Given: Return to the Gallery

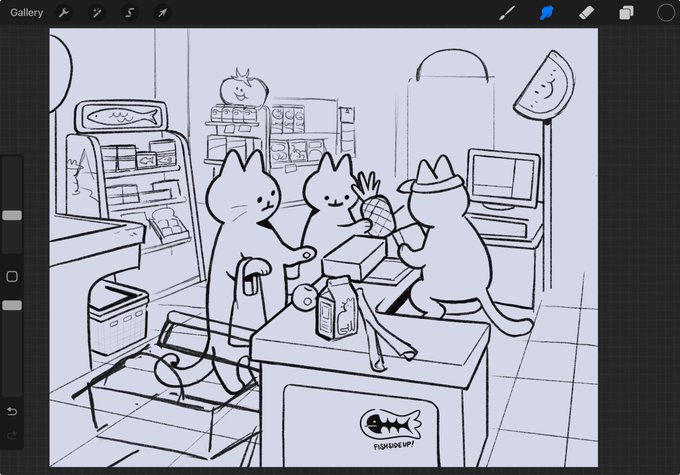Looking at the screenshot, I should pos(26,13).
